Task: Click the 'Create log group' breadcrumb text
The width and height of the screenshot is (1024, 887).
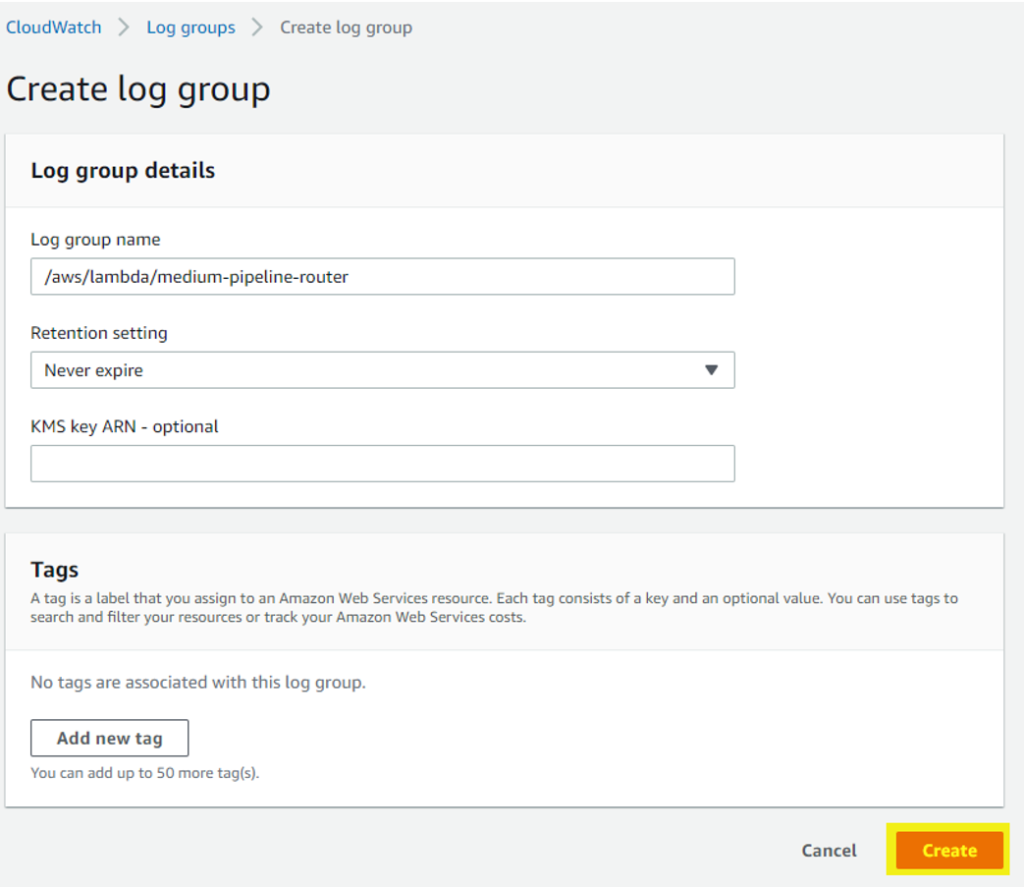Action: [346, 27]
